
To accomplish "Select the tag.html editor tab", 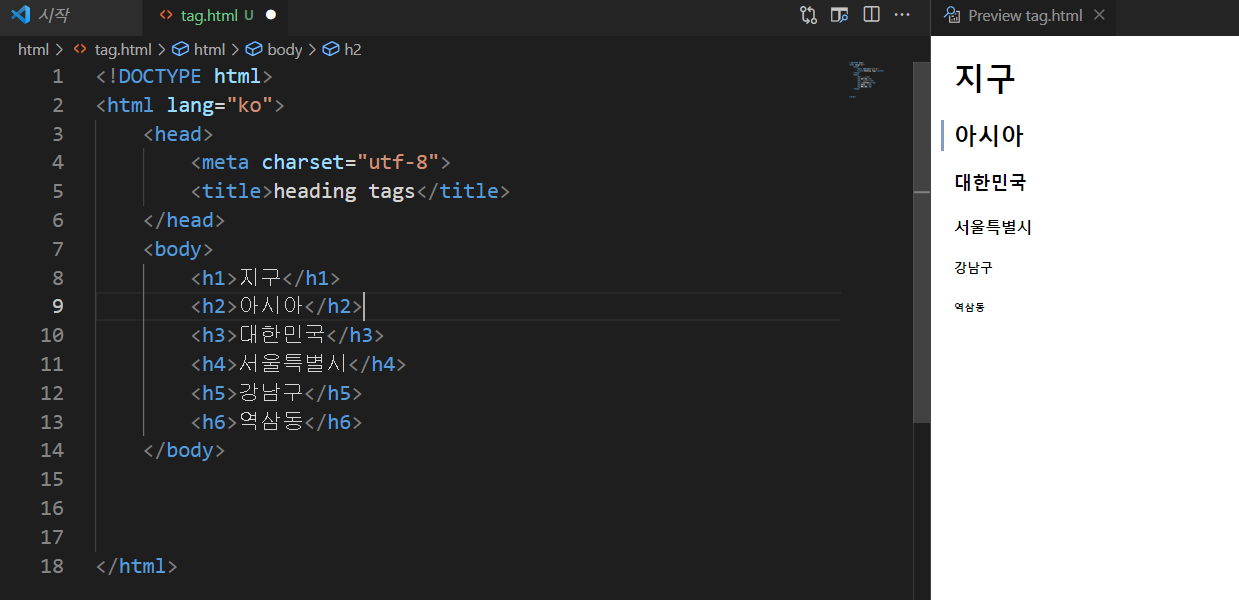I will [217, 15].
